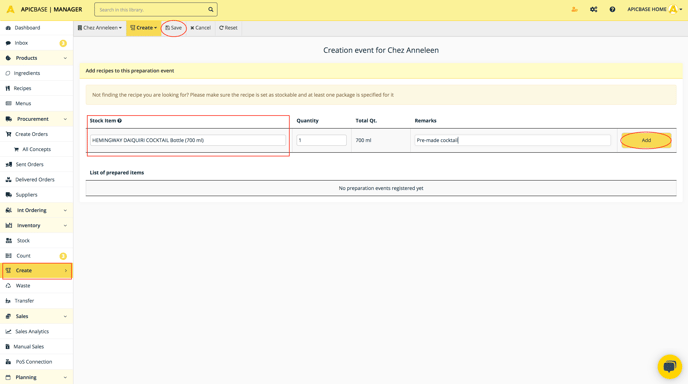Click the '700 ml' total quantity
Screen dimensions: 688x384
363,140
